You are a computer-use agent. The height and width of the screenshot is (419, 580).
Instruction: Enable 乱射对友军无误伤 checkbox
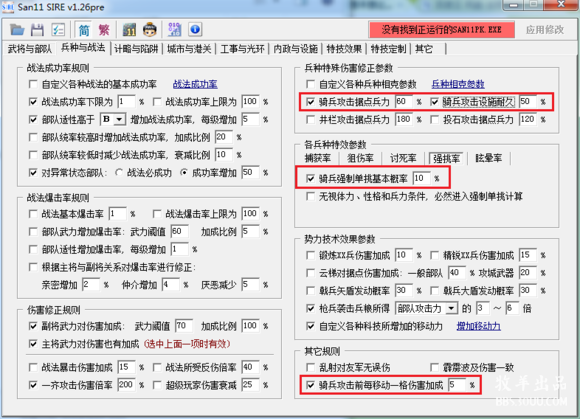[310, 367]
